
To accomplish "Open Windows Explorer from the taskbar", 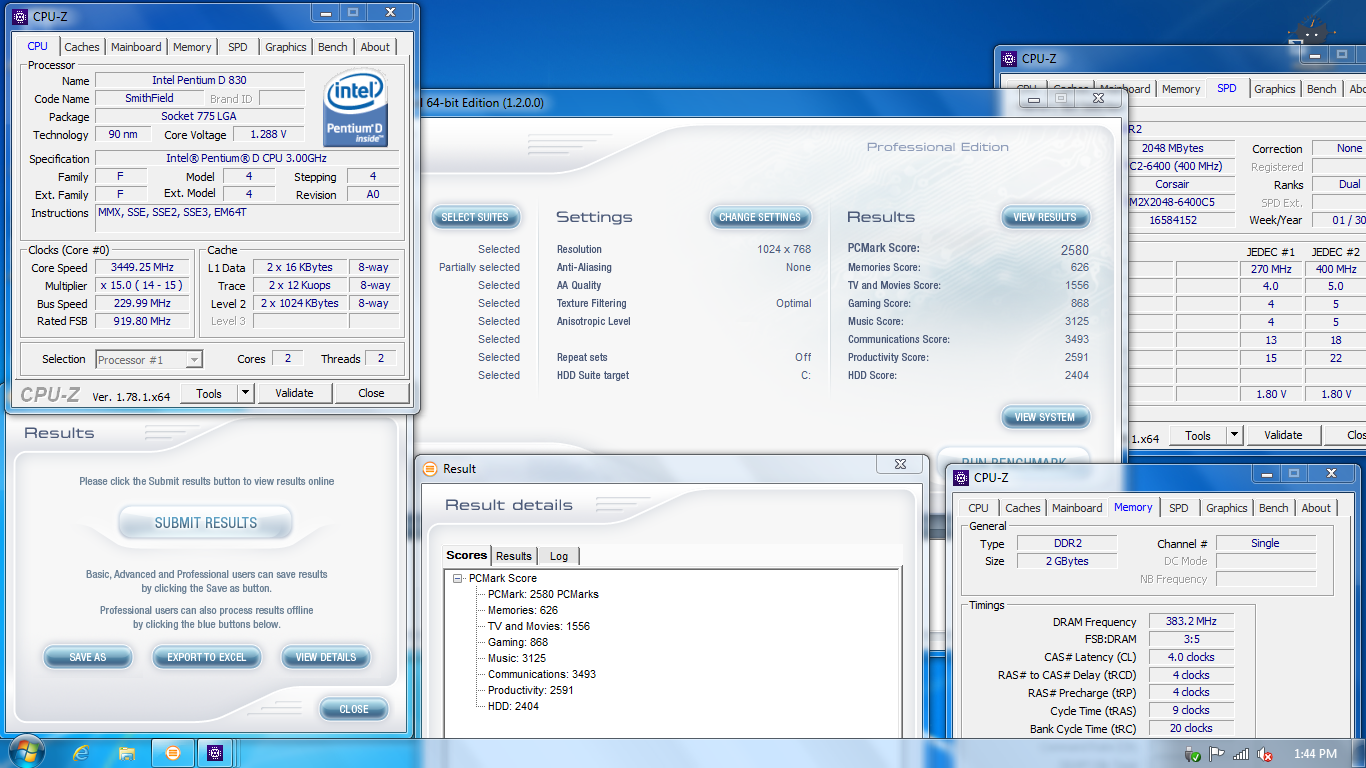I will (127, 753).
